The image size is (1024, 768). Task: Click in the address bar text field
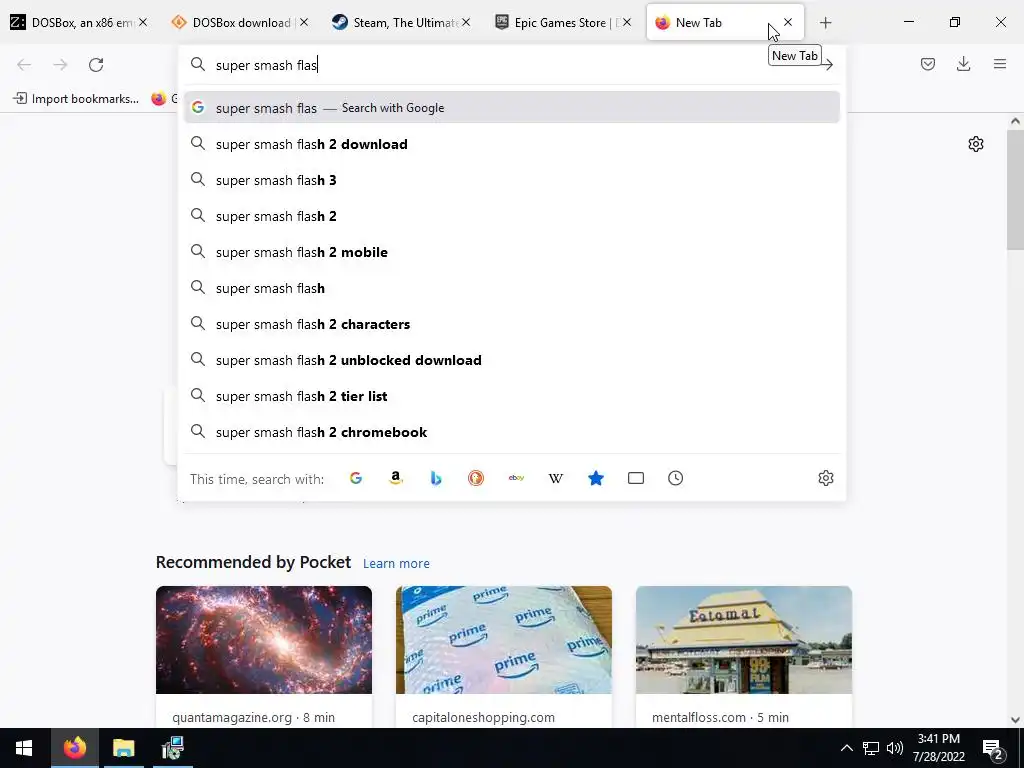click(509, 65)
